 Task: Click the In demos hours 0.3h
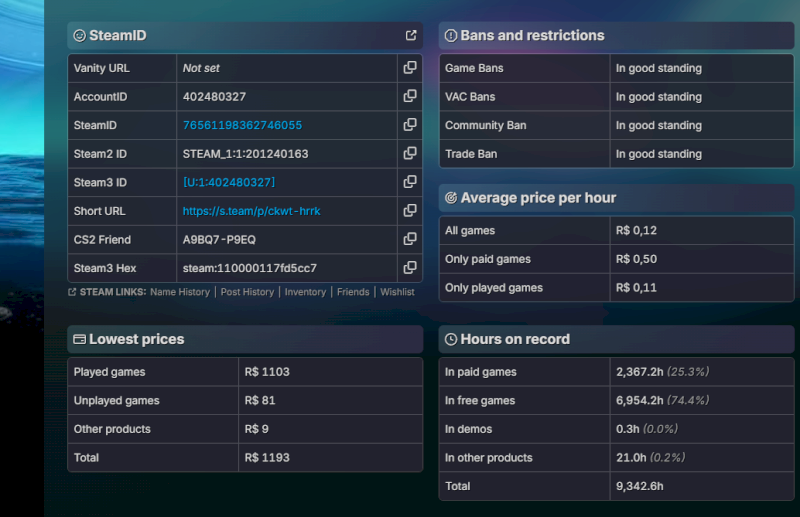(628, 429)
